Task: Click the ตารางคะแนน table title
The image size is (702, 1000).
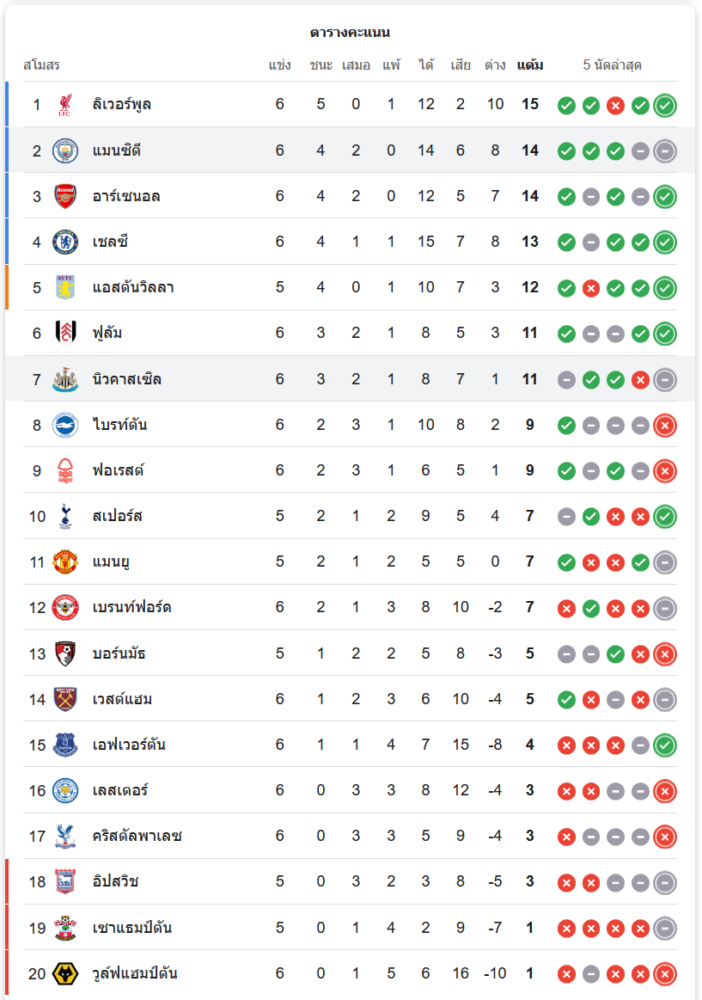Action: (350, 33)
